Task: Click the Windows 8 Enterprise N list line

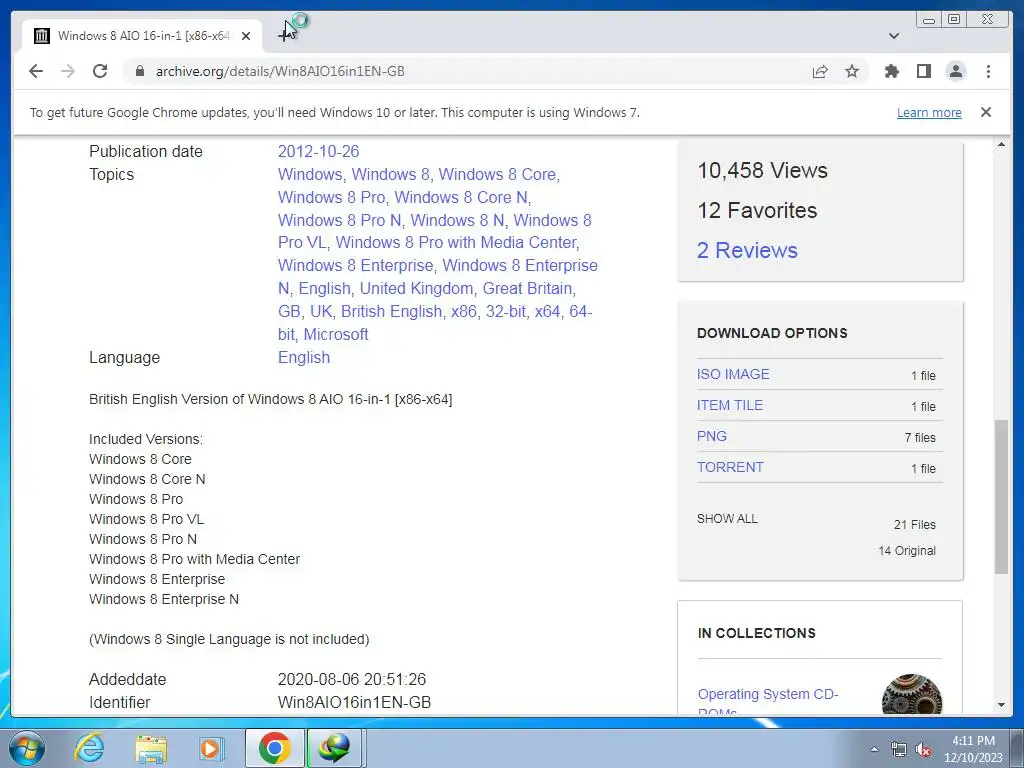Action: [164, 599]
